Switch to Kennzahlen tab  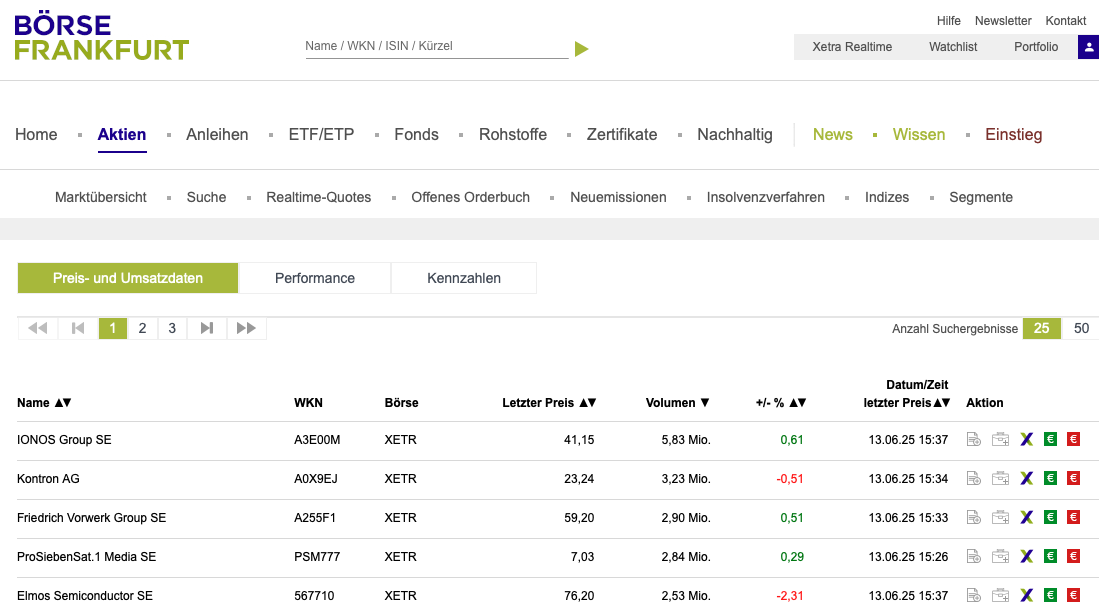pos(464,278)
